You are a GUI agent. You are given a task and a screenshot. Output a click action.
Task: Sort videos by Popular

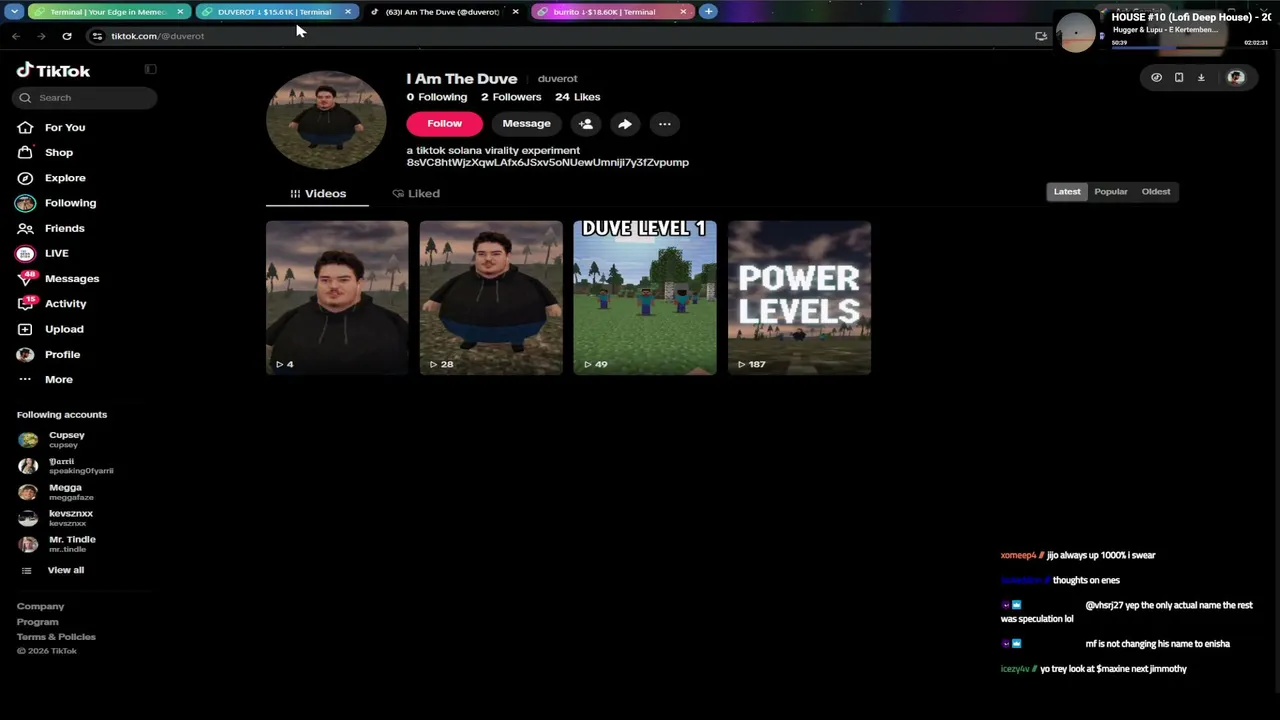click(x=1111, y=192)
